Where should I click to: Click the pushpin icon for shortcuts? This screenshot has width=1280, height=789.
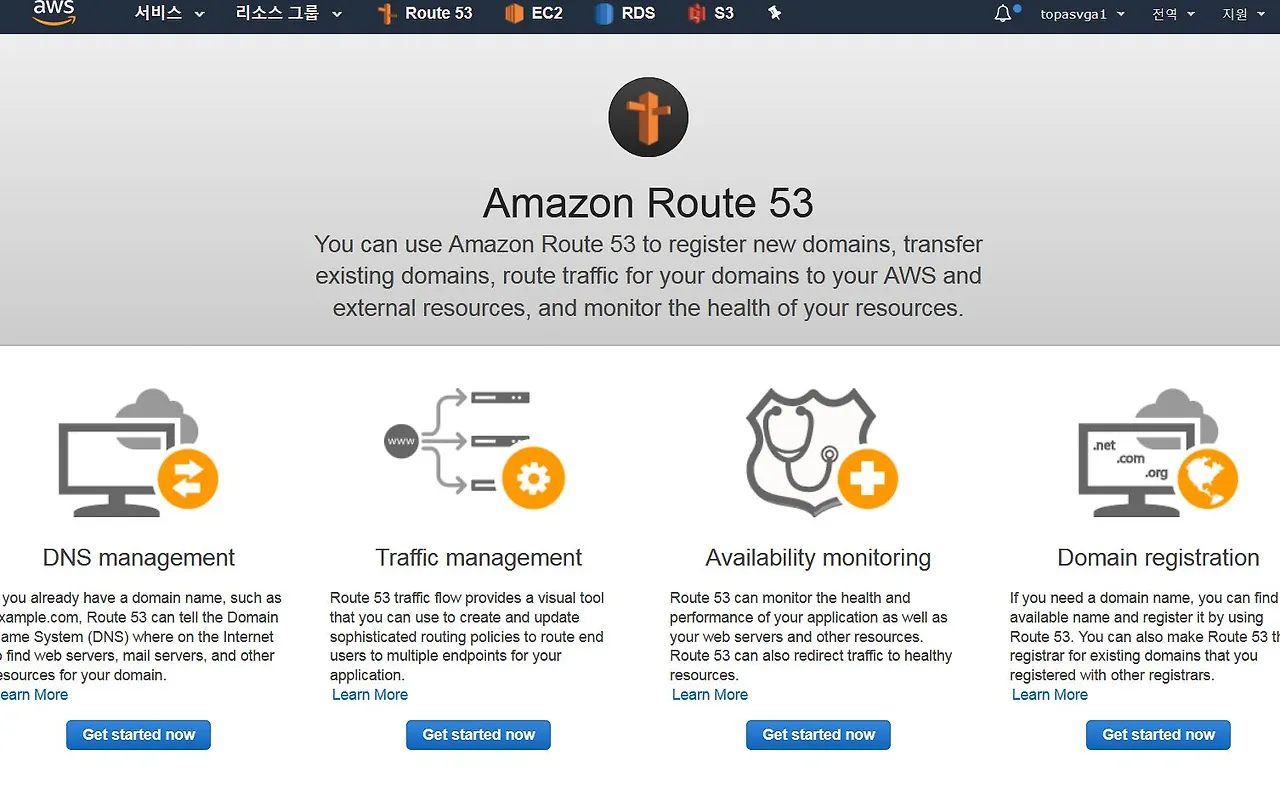774,13
